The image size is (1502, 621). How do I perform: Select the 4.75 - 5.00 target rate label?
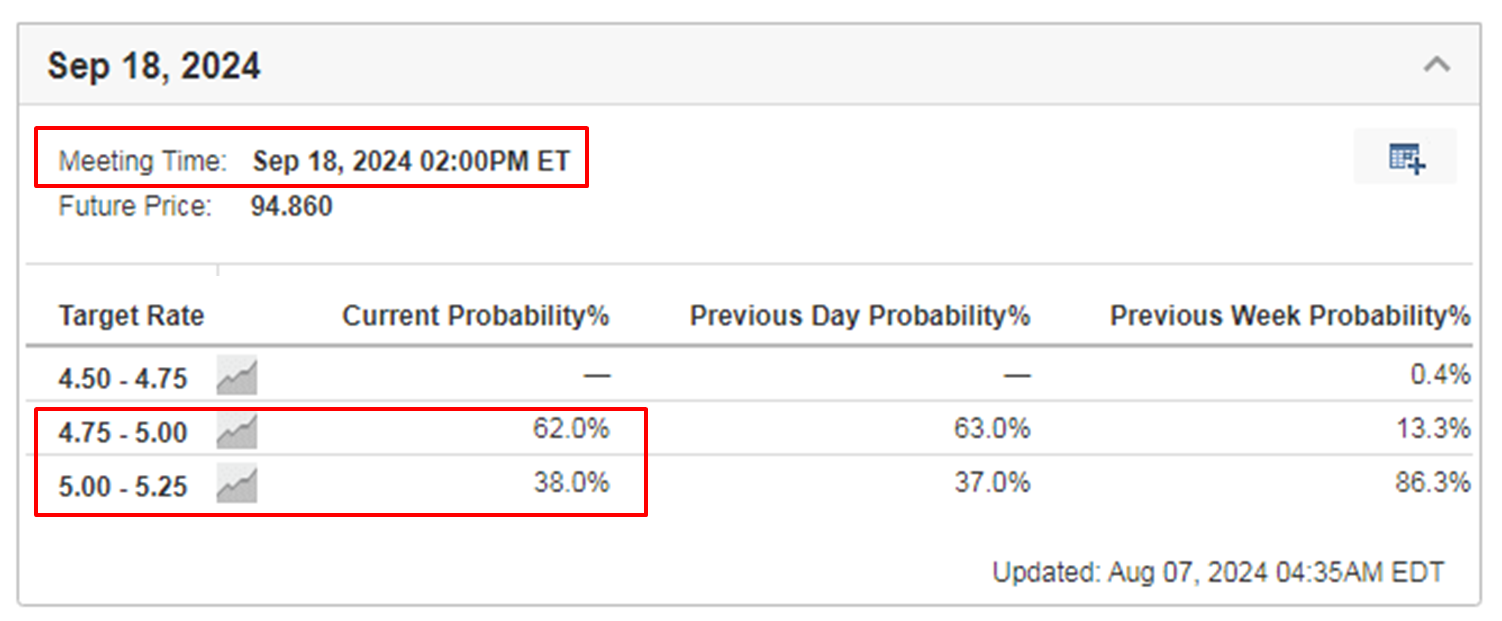(123, 433)
